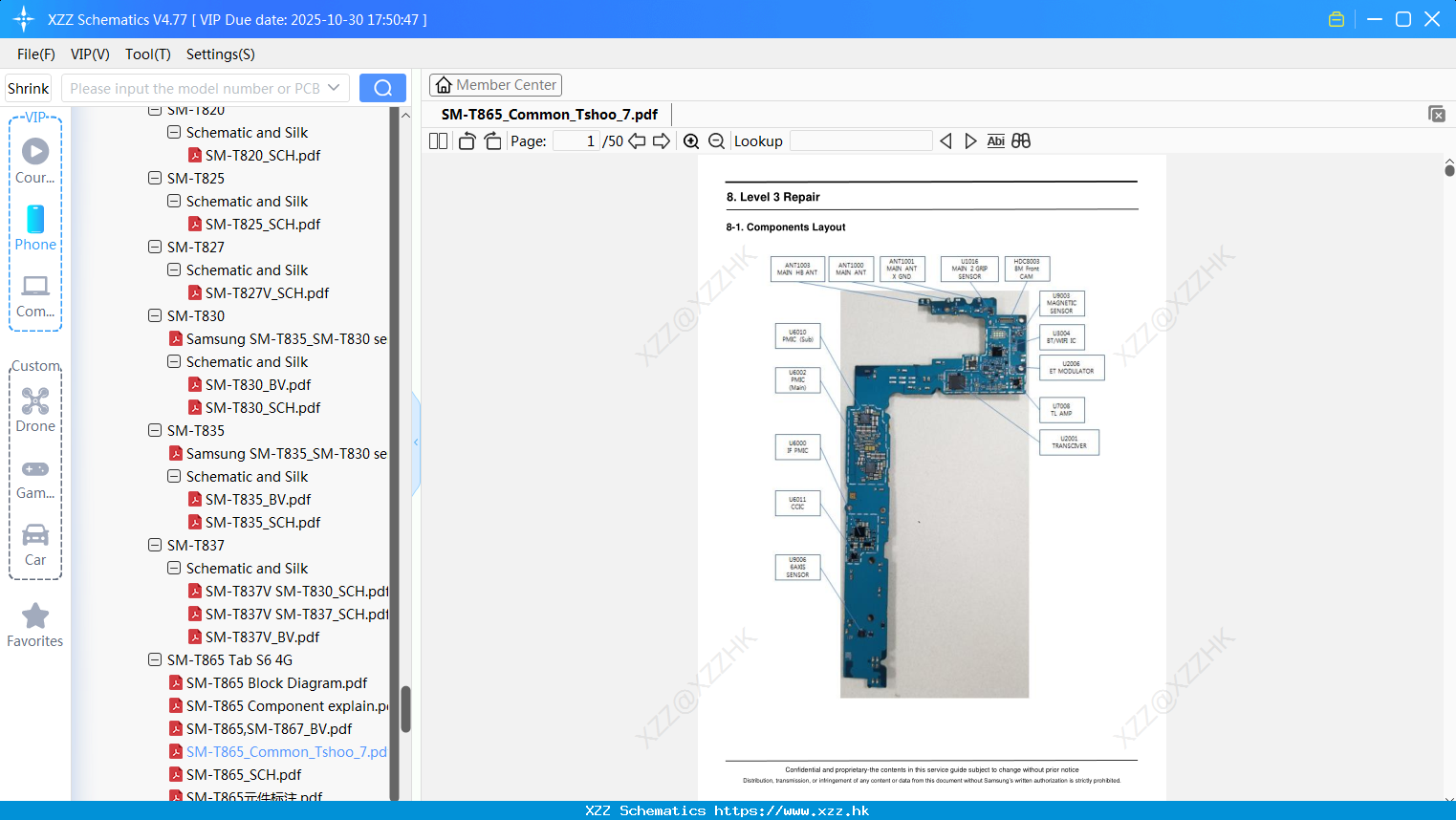1456x820 pixels.
Task: Collapse the SM-T830 tree node
Action: (155, 315)
